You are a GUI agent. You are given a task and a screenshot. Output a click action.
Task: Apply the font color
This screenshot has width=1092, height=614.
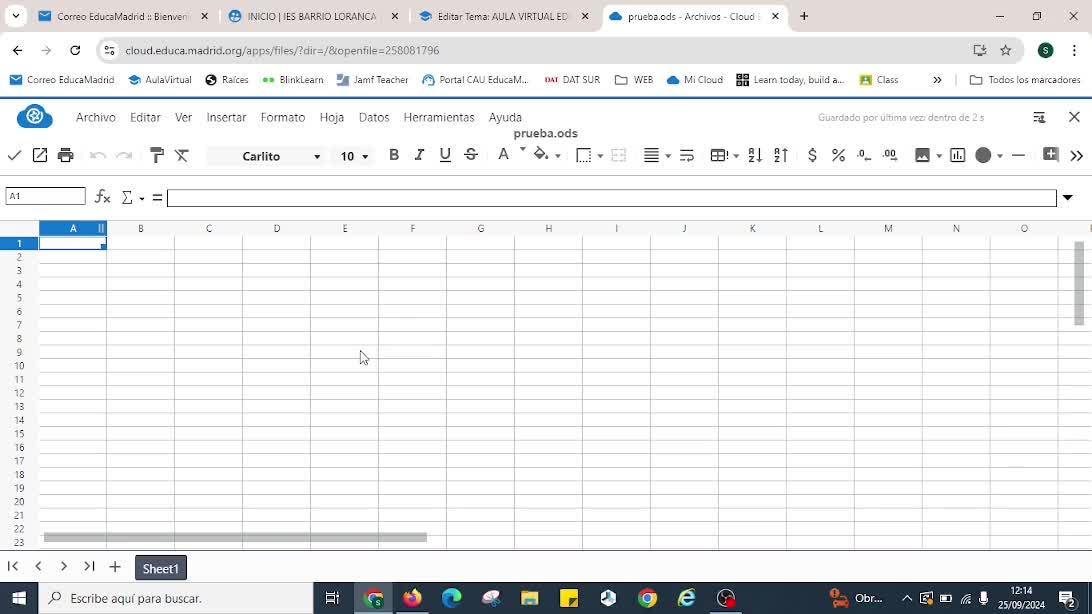click(x=504, y=155)
